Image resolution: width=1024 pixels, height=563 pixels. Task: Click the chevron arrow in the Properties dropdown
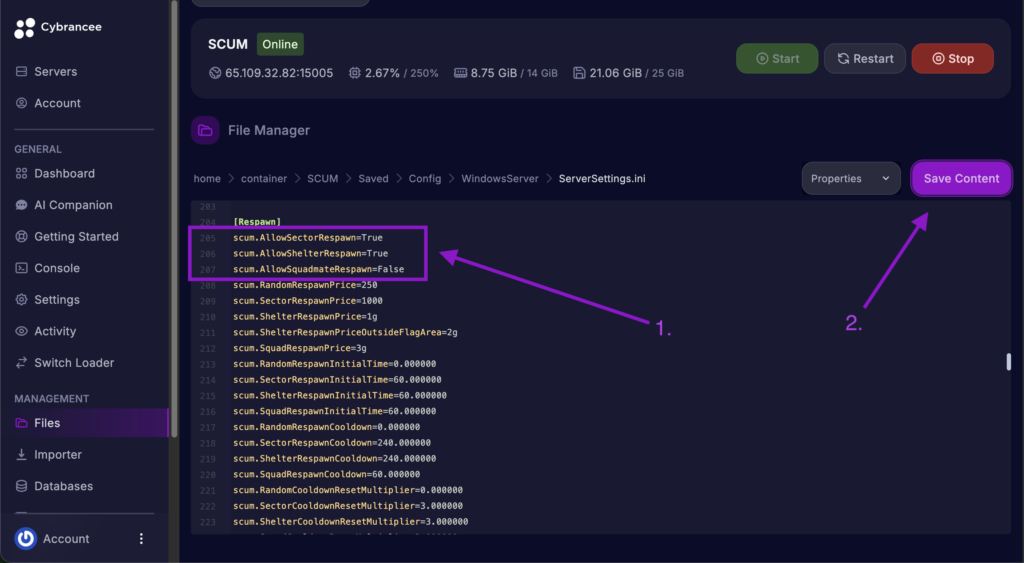click(886, 178)
